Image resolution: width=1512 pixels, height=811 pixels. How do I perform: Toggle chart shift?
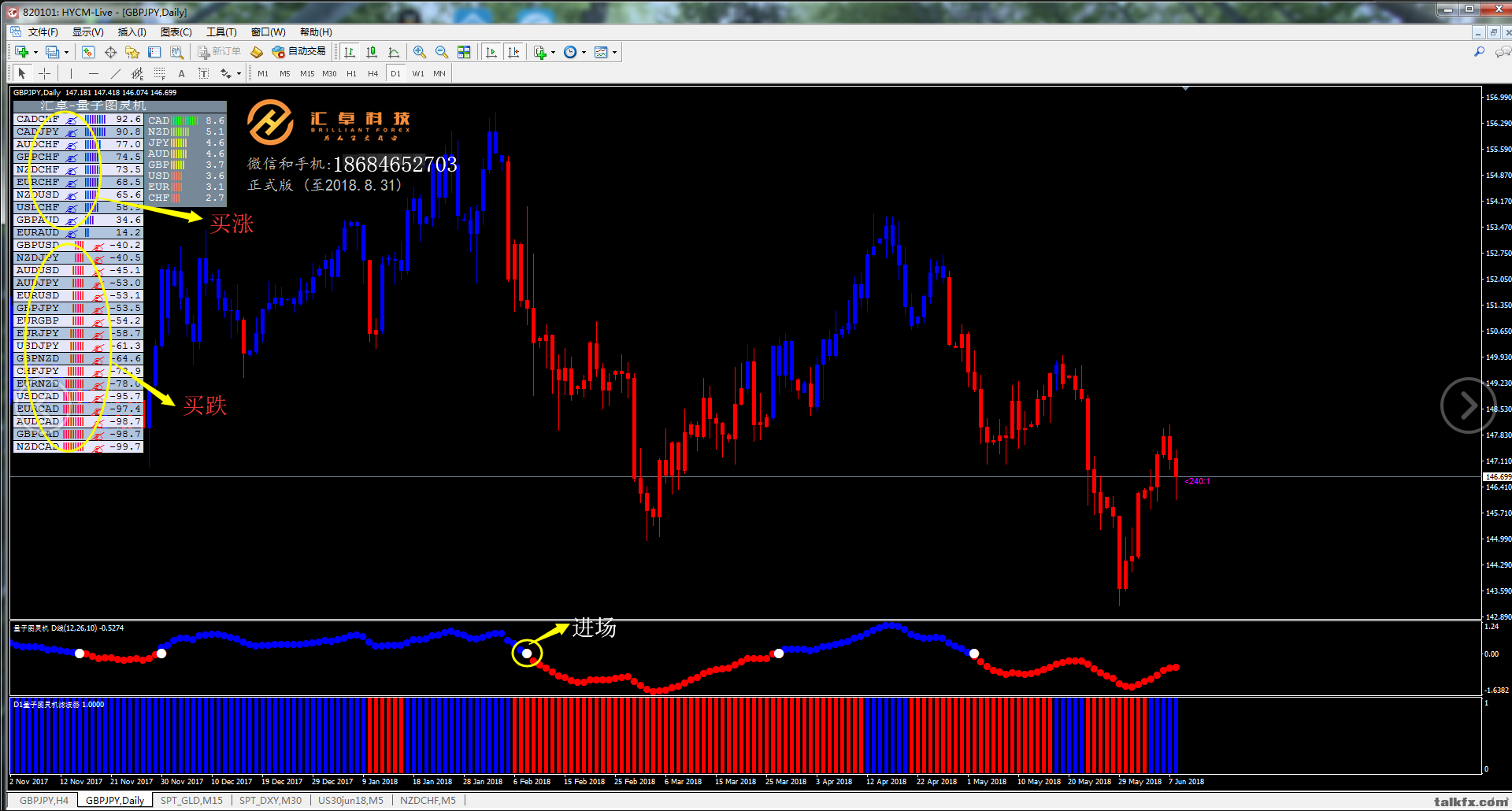click(513, 52)
